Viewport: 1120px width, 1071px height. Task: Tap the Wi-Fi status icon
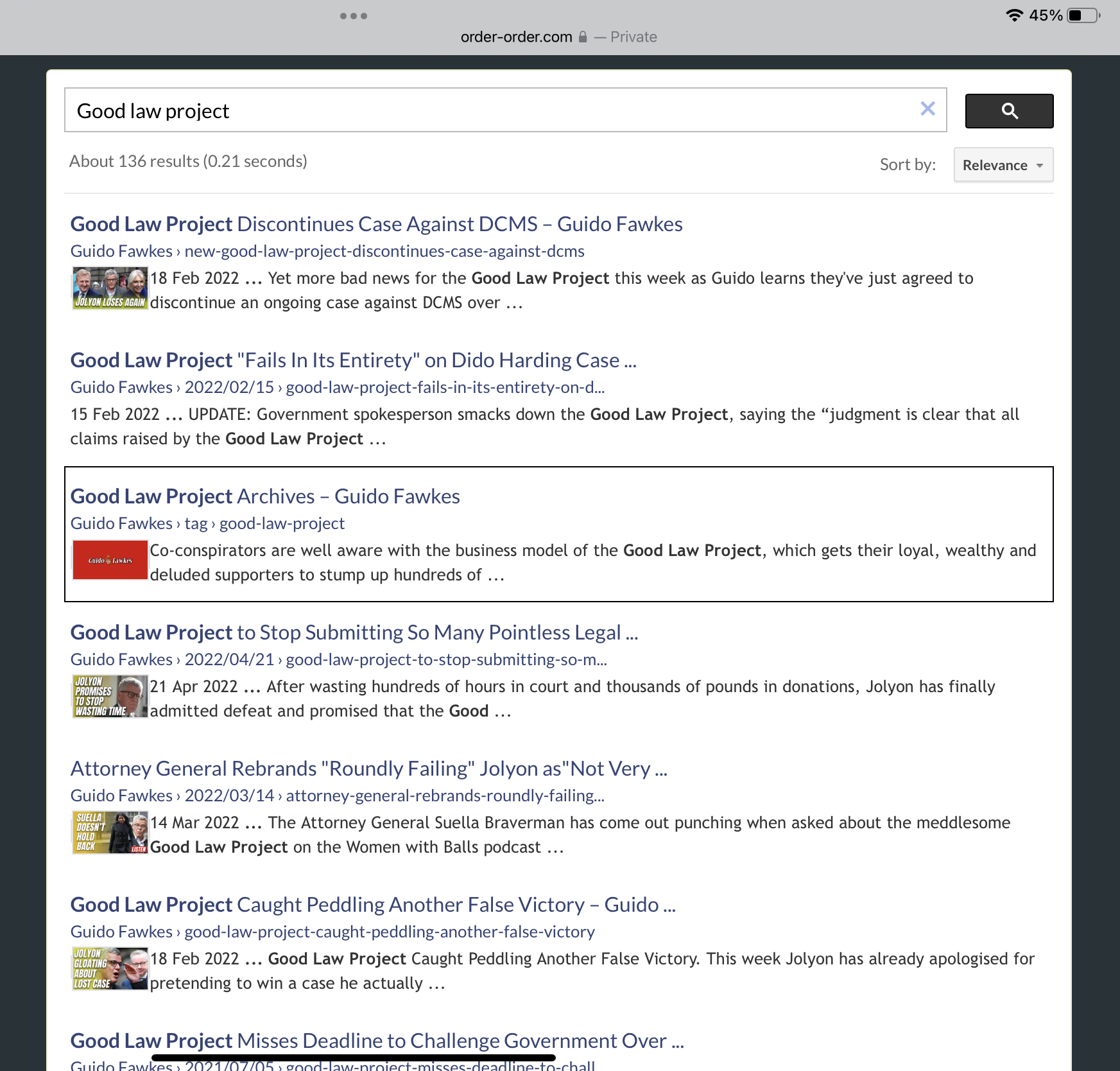pyautogui.click(x=1013, y=15)
